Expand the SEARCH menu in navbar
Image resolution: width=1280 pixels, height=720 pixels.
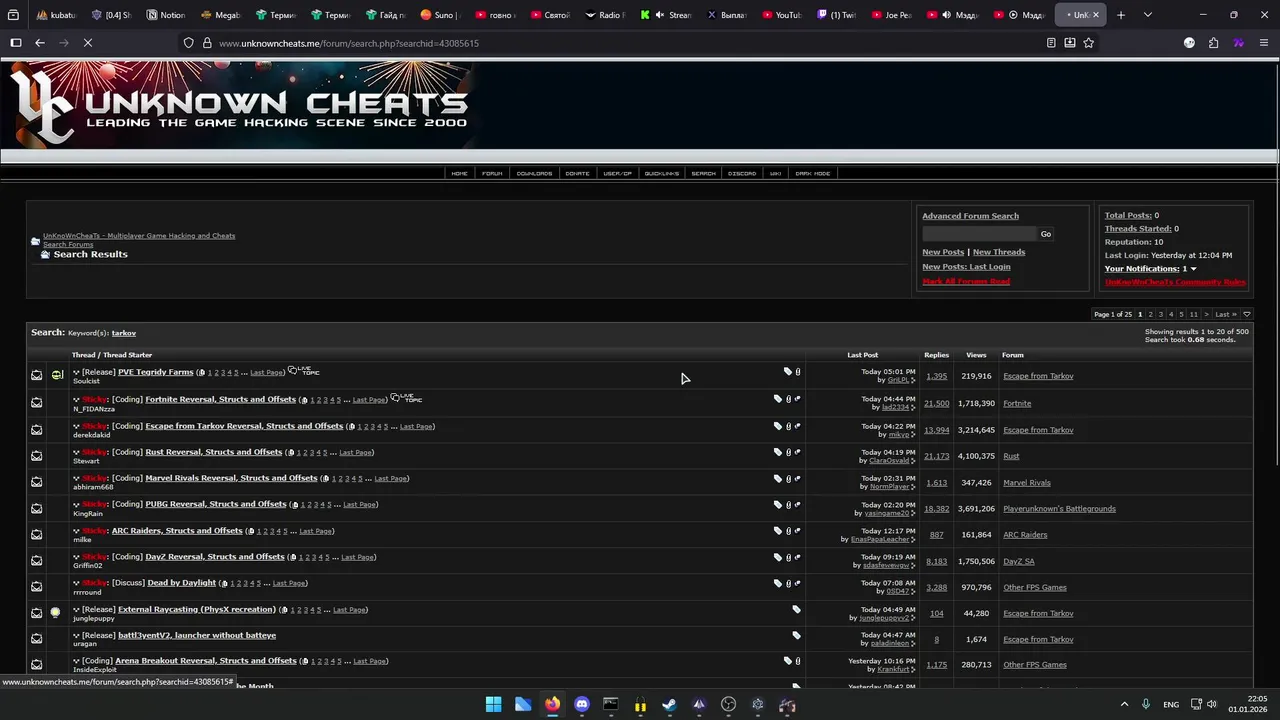click(704, 173)
